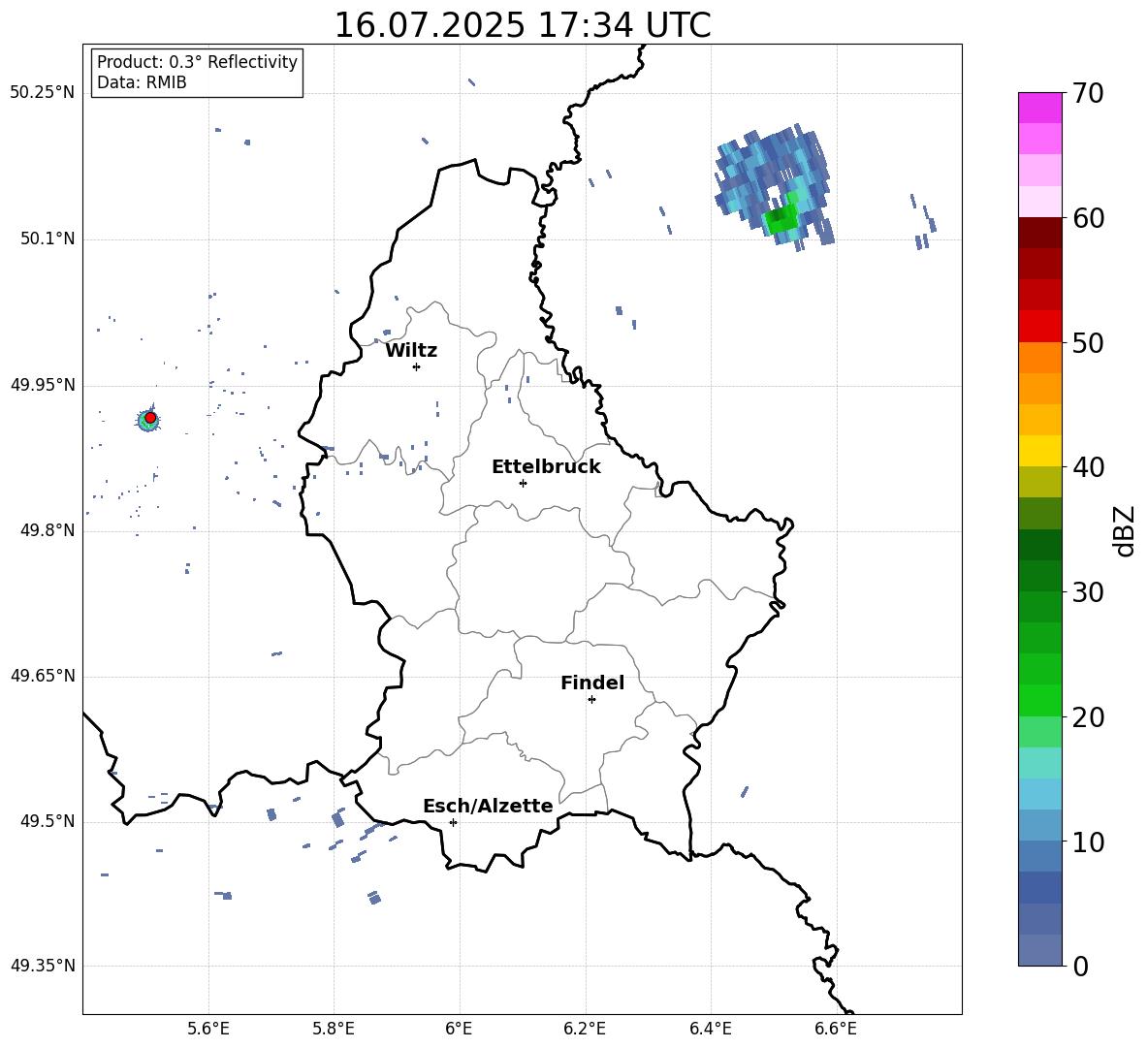Click the Findel cross marker
This screenshot has height=1048, width=1148.
pos(591,700)
